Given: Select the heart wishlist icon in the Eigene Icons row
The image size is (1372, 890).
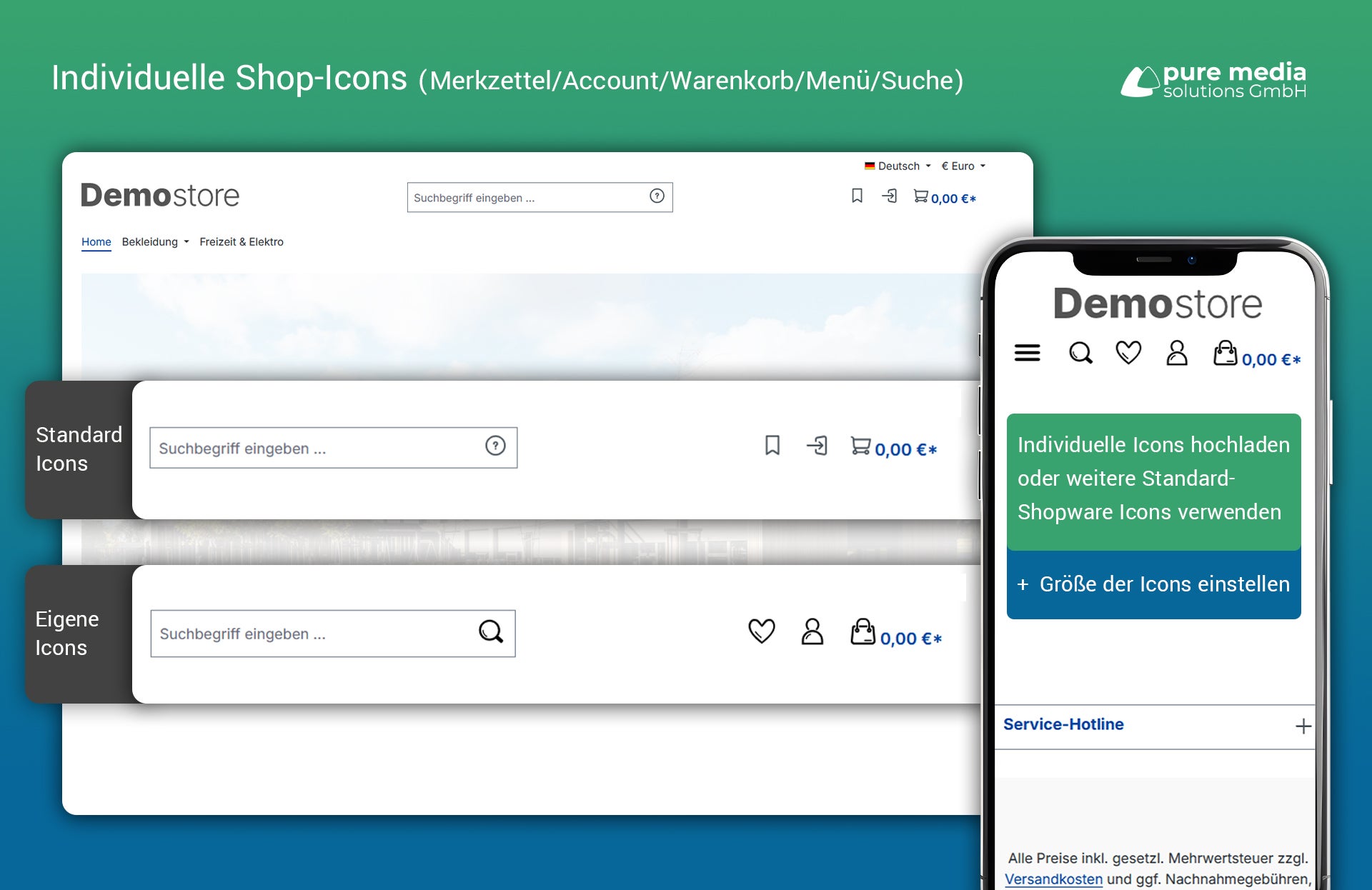Looking at the screenshot, I should (x=762, y=631).
